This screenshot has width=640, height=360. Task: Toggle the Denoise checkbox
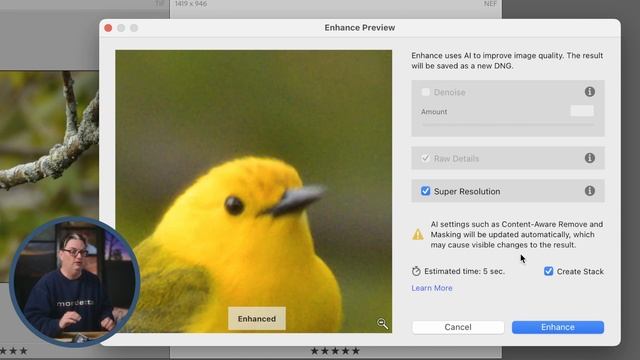coord(425,92)
